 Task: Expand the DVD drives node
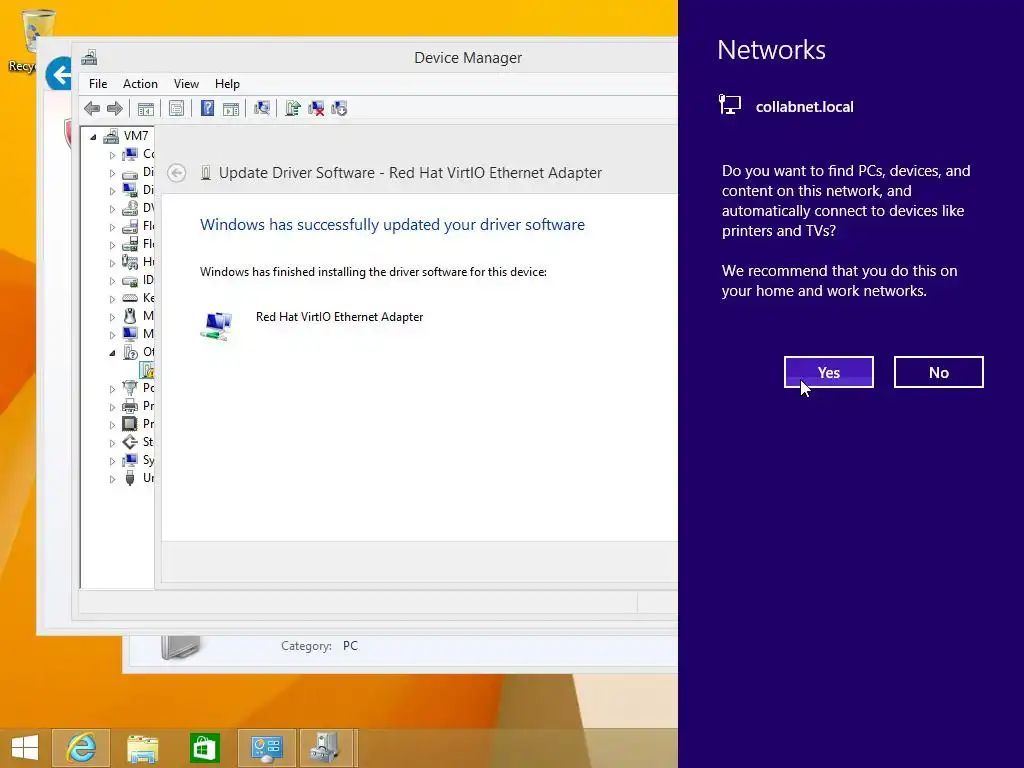pos(112,209)
